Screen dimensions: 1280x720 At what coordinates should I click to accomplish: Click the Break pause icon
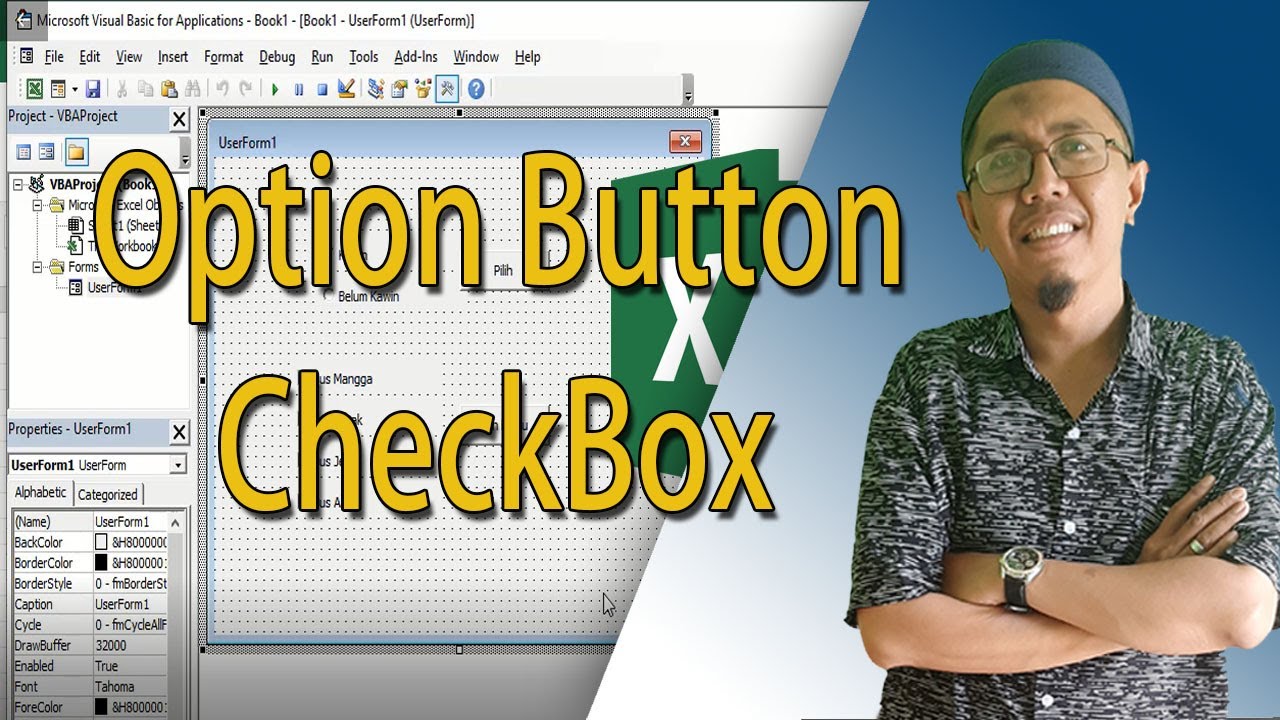coord(299,89)
